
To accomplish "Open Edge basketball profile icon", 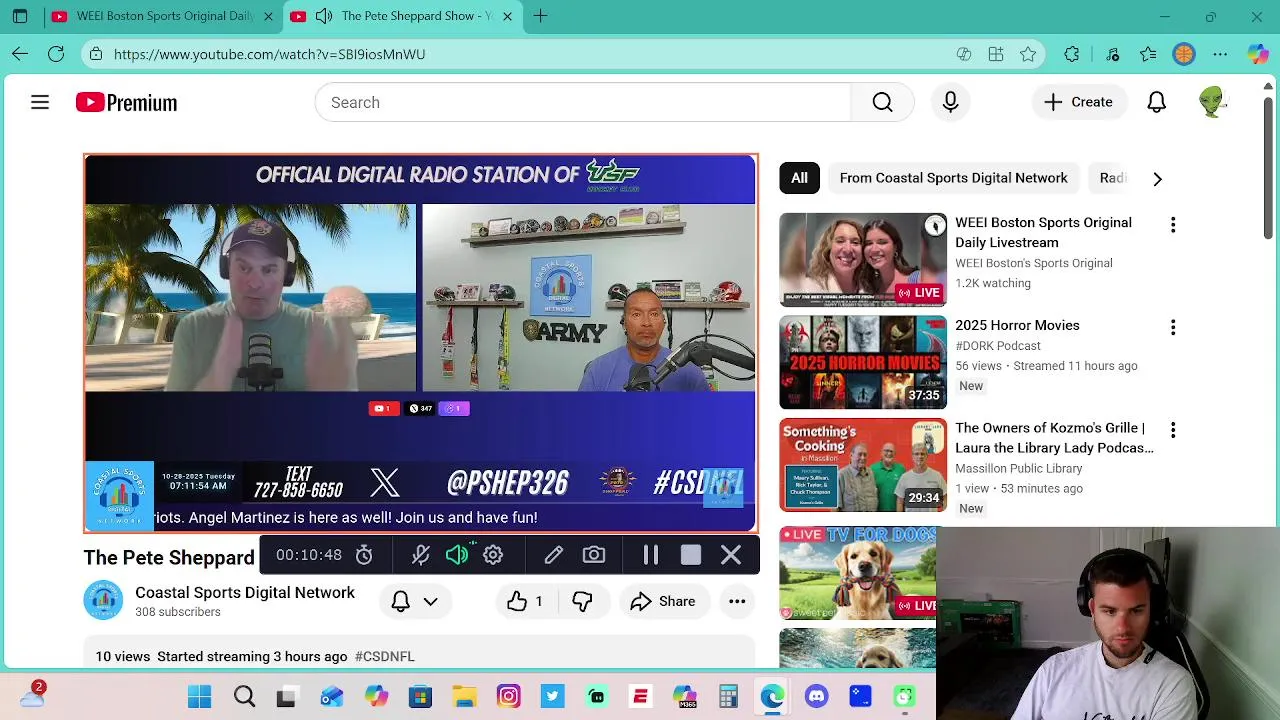I will coord(1184,54).
